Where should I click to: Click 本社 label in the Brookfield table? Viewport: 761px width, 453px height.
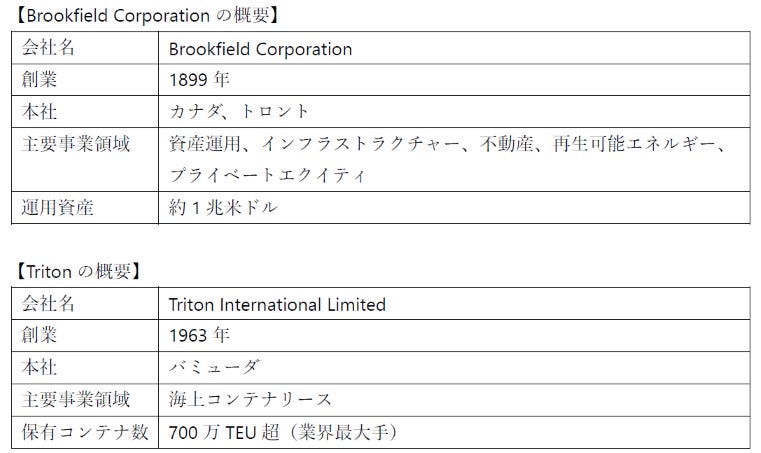40,111
